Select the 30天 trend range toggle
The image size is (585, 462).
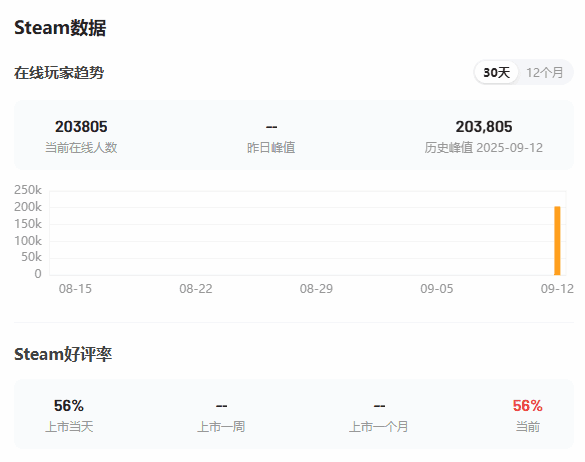[496, 72]
